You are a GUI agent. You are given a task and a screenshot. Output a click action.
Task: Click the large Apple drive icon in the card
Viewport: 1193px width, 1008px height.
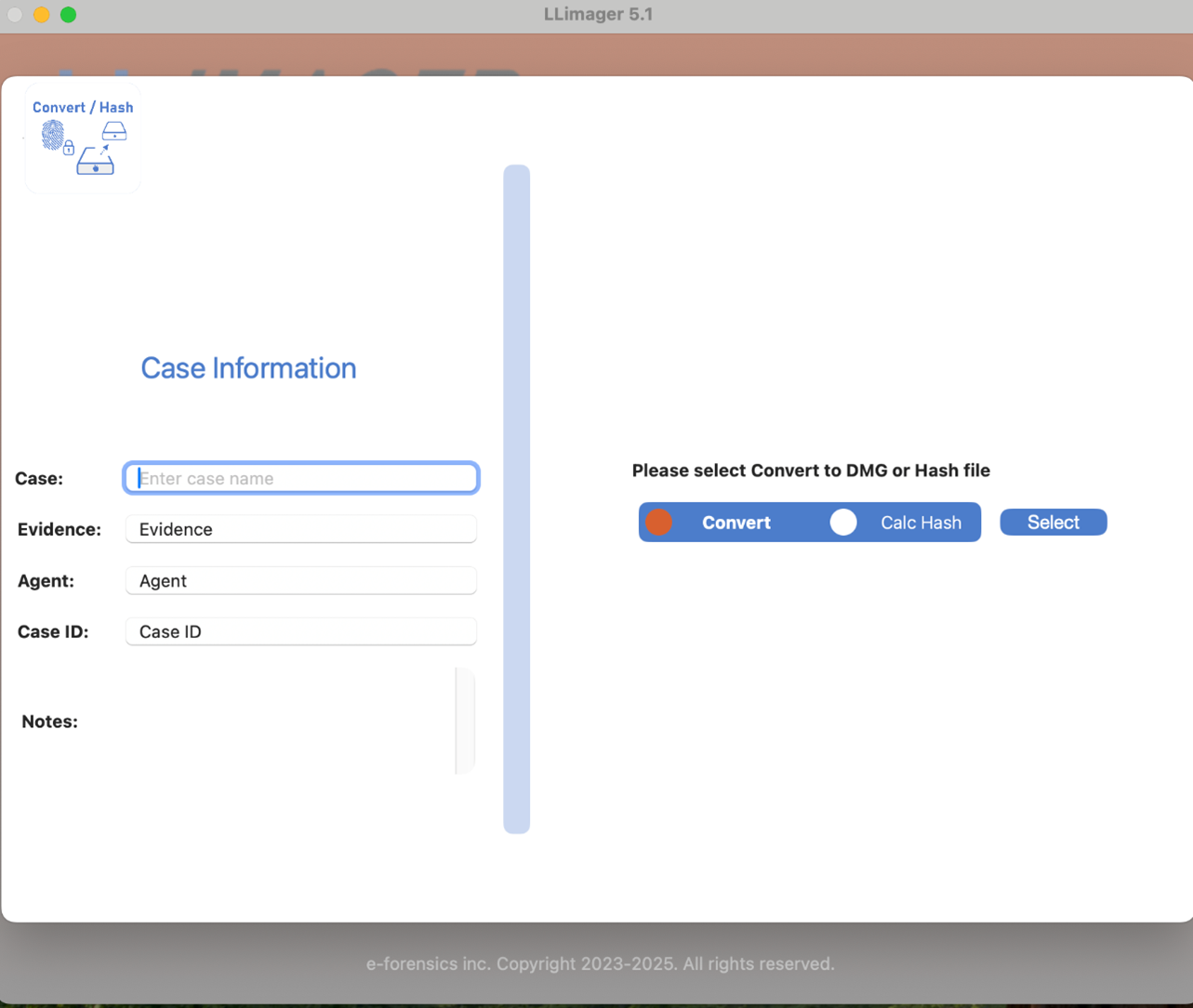[96, 165]
